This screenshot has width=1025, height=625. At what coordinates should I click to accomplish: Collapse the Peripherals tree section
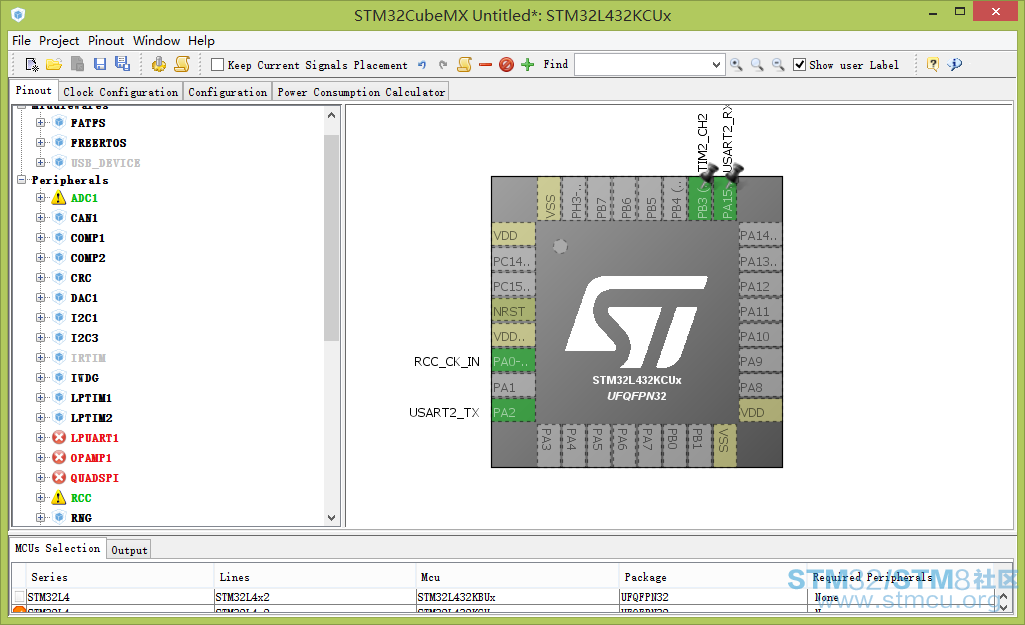point(22,179)
